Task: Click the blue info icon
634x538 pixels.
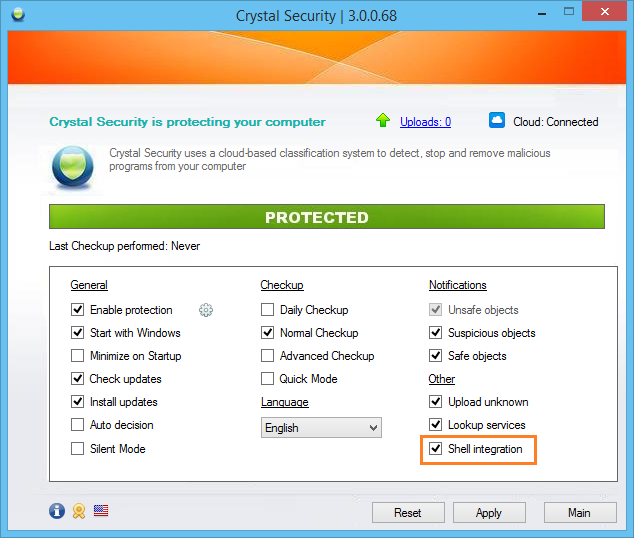Action: coord(57,511)
